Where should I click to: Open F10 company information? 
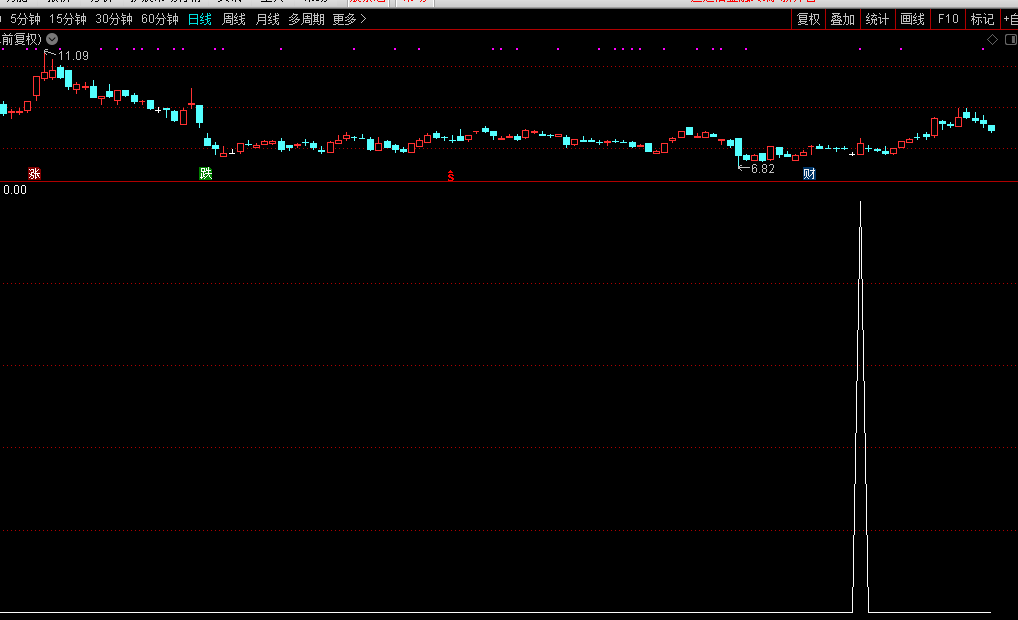tap(947, 19)
